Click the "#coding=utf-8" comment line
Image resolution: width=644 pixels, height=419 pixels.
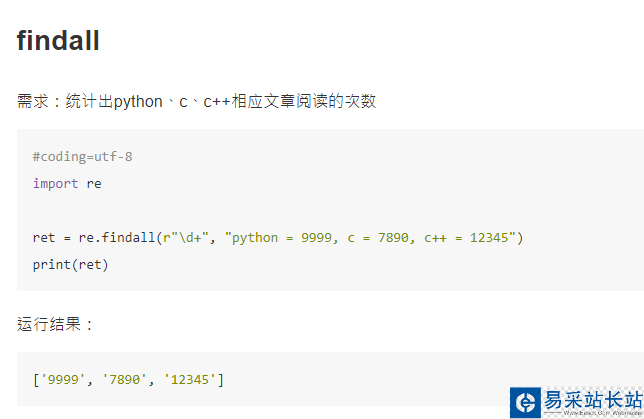click(82, 157)
